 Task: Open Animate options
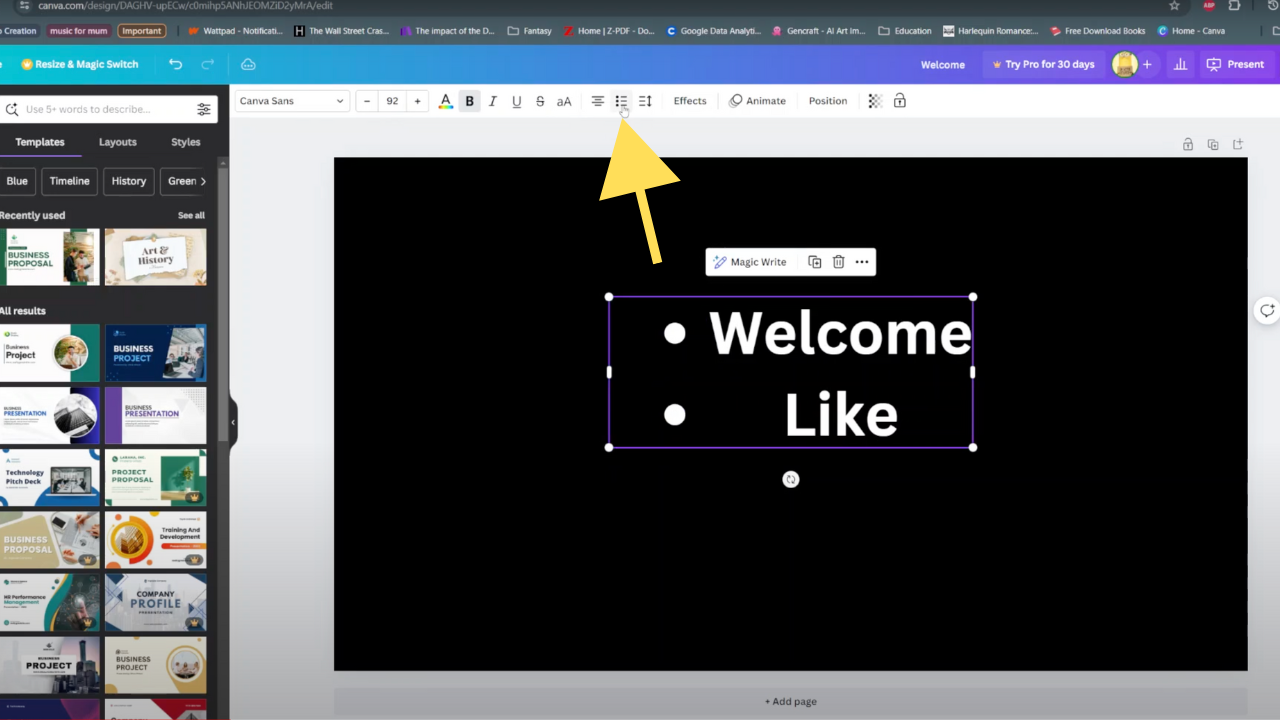[x=757, y=101]
